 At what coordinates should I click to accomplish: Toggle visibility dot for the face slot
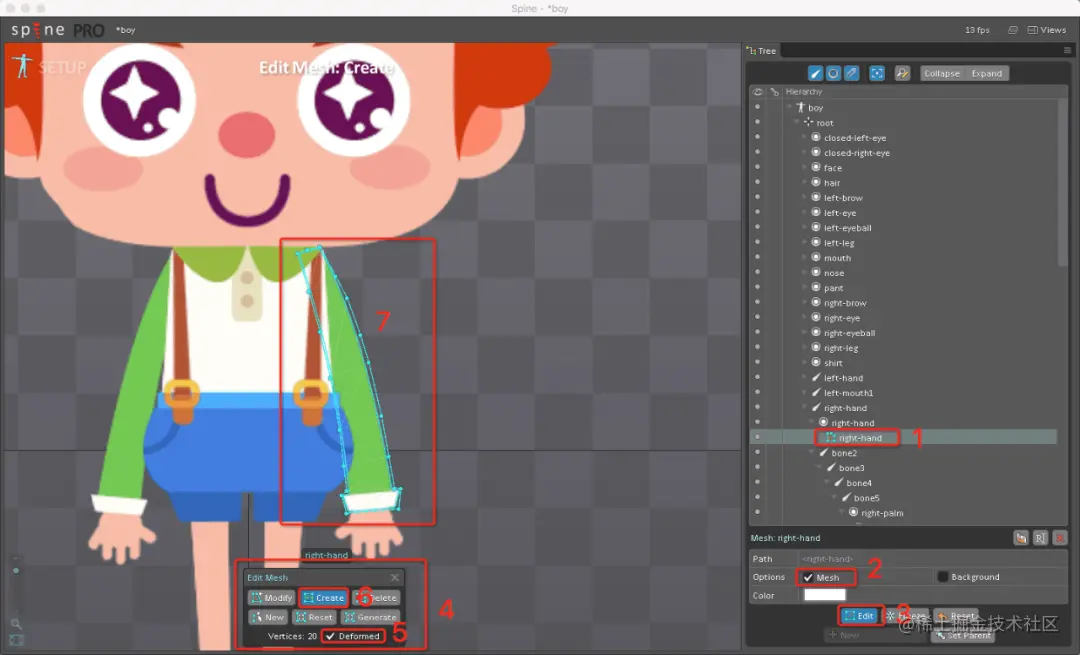758,167
